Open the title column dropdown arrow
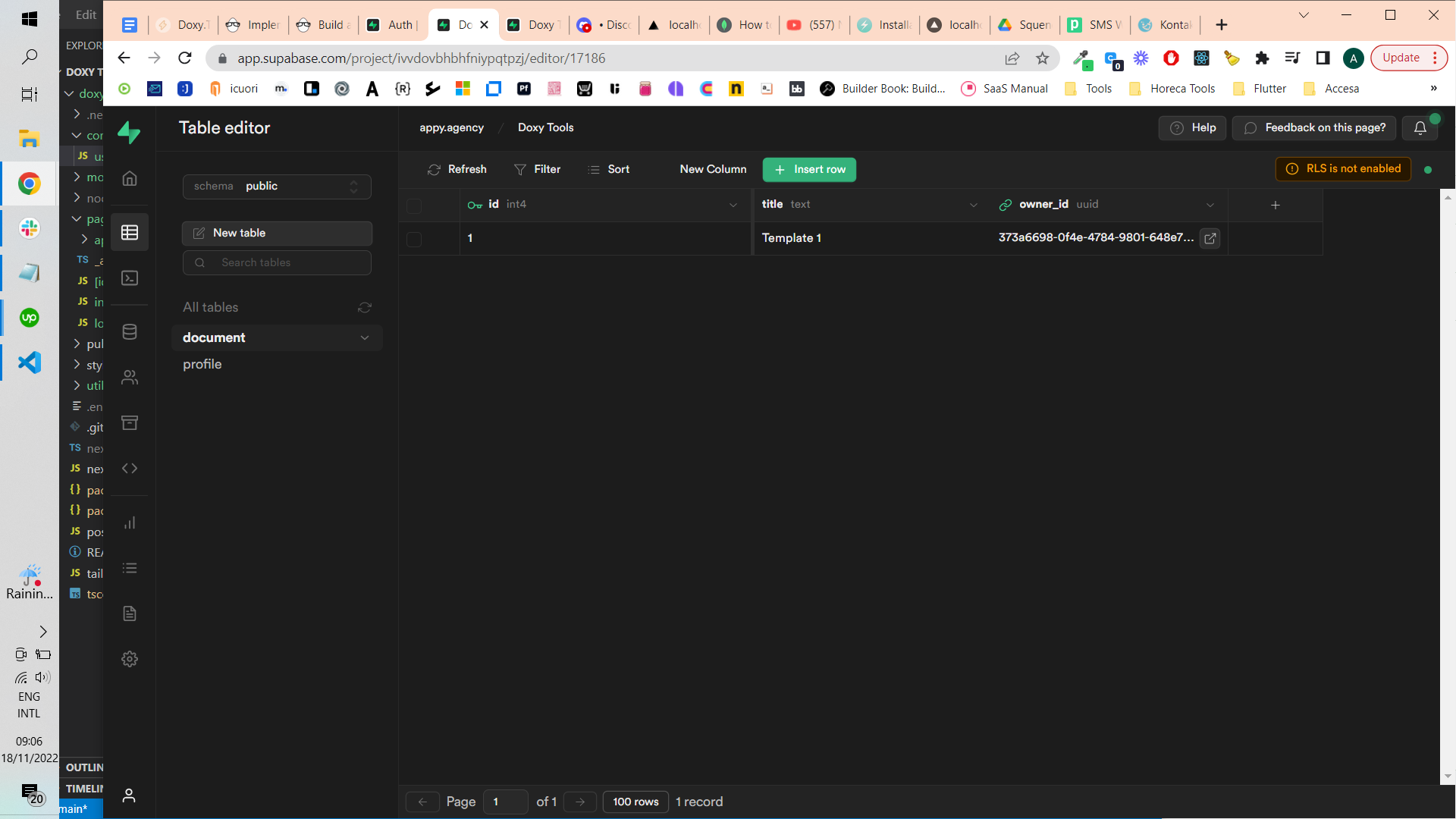Image resolution: width=1456 pixels, height=819 pixels. click(974, 205)
